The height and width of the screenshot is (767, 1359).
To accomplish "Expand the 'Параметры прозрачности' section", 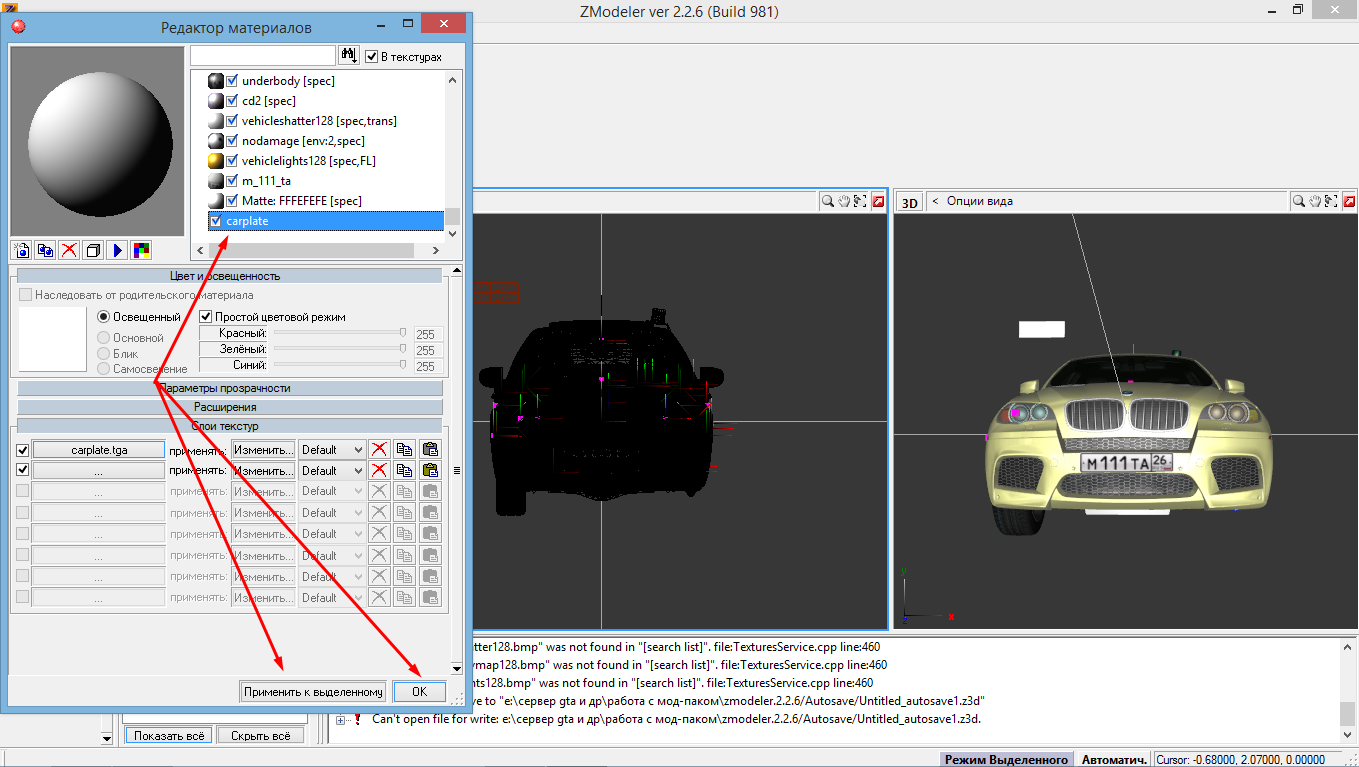I will click(229, 388).
